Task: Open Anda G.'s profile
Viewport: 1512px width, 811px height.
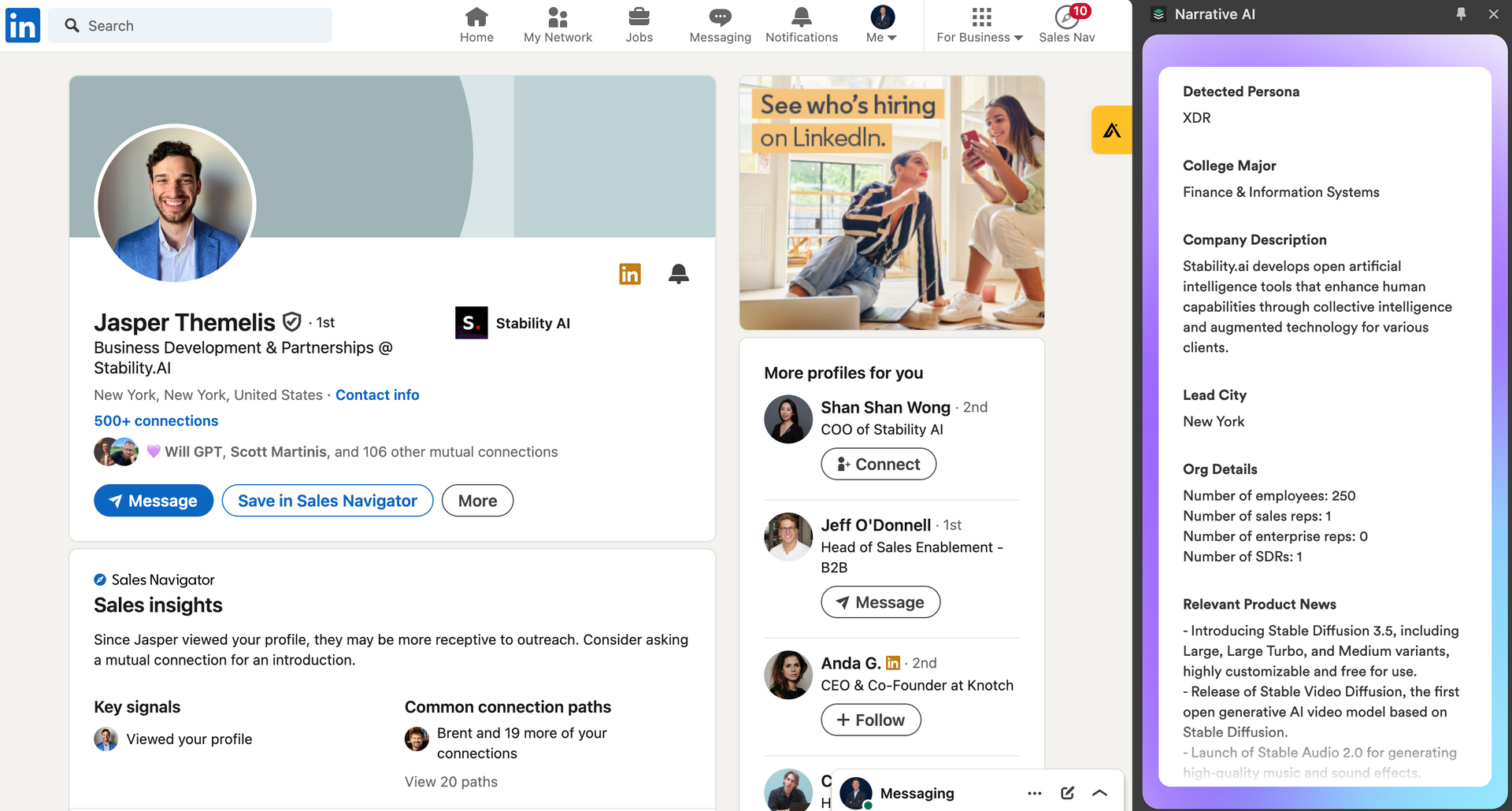Action: [x=850, y=663]
